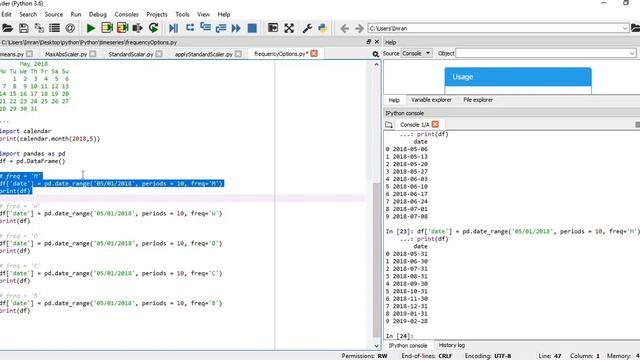Step return debug icon

[x=221, y=28]
